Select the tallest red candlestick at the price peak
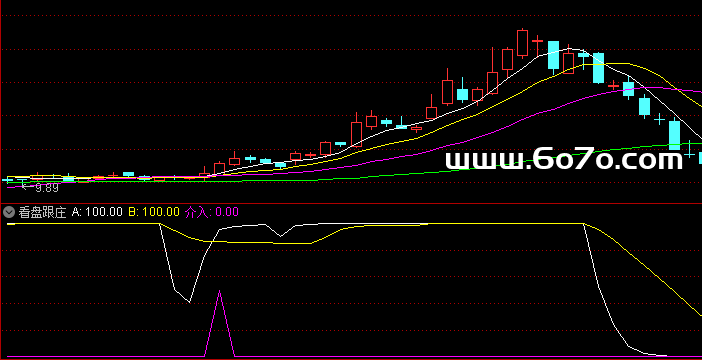This screenshot has width=702, height=360. click(x=522, y=43)
